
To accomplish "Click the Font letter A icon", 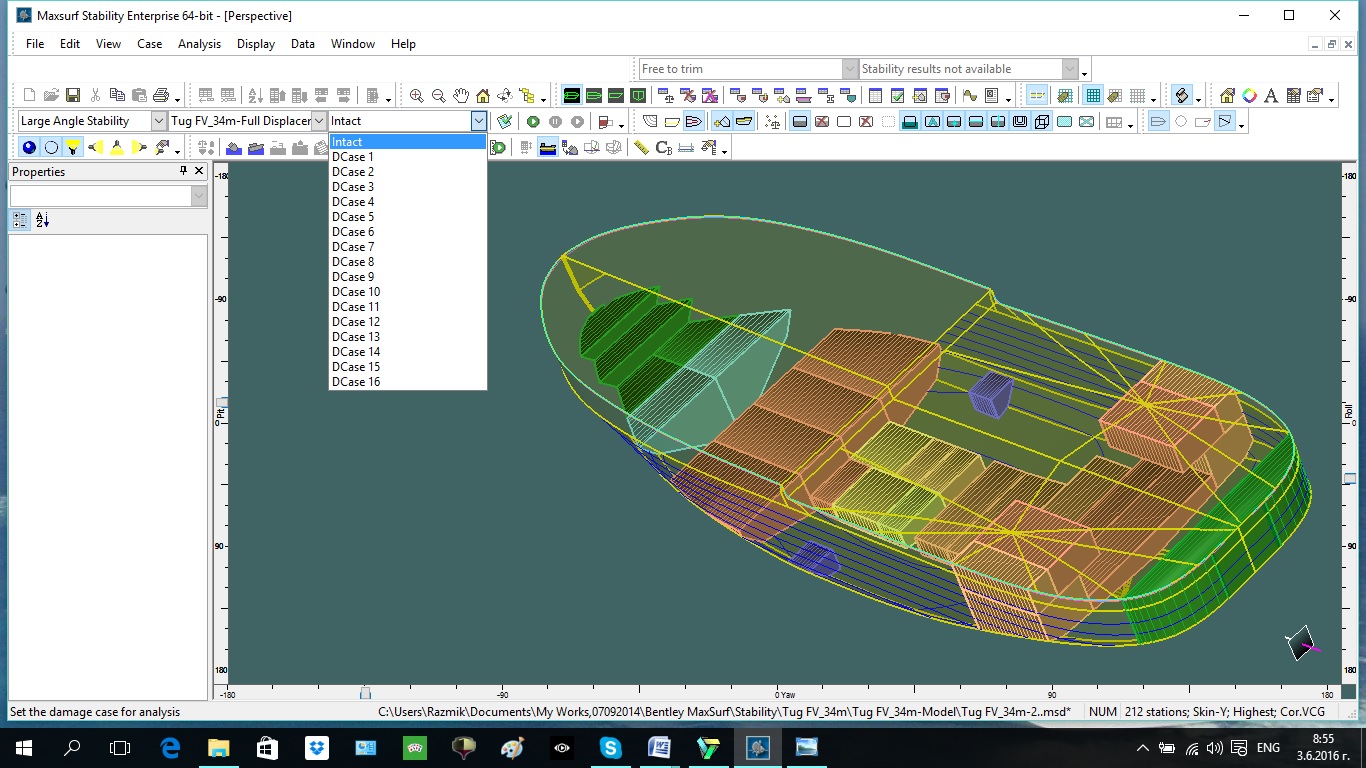I will click(1271, 96).
